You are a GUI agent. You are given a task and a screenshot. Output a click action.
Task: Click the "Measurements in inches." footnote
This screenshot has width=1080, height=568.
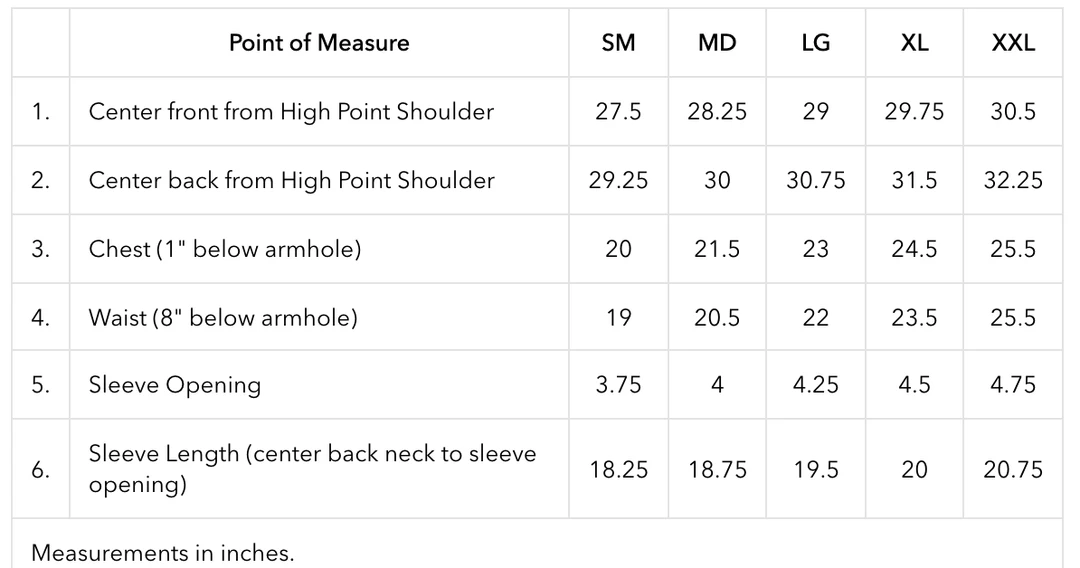tap(163, 552)
